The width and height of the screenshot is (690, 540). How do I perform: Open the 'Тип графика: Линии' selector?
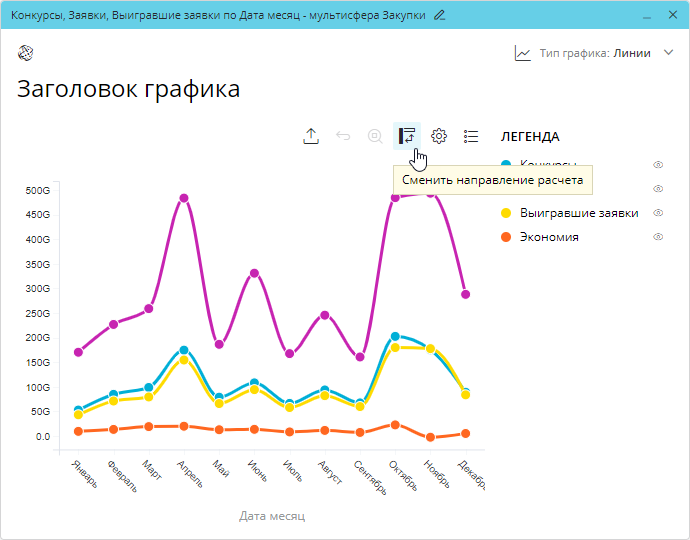tap(594, 53)
